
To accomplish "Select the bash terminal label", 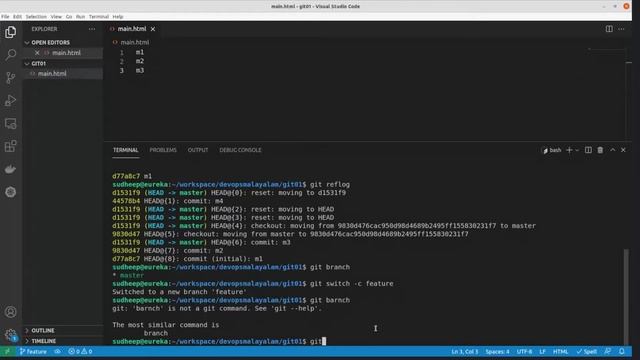I will pos(552,150).
